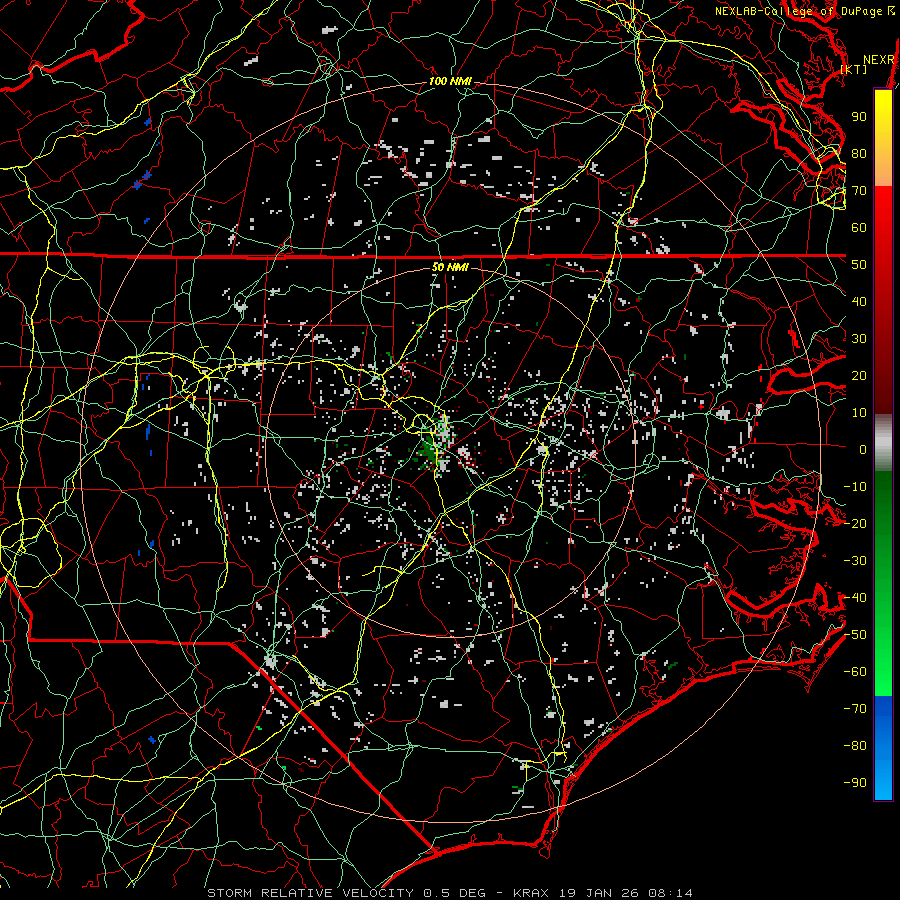900x900 pixels.
Task: Select the -70 value on velocity scale
Action: coord(855,709)
